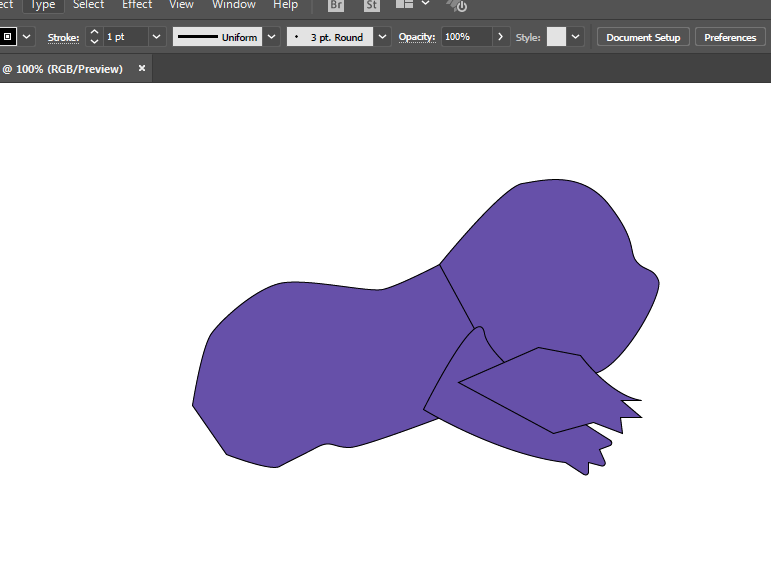Open the Effect menu
The width and height of the screenshot is (771, 561).
pos(137,5)
